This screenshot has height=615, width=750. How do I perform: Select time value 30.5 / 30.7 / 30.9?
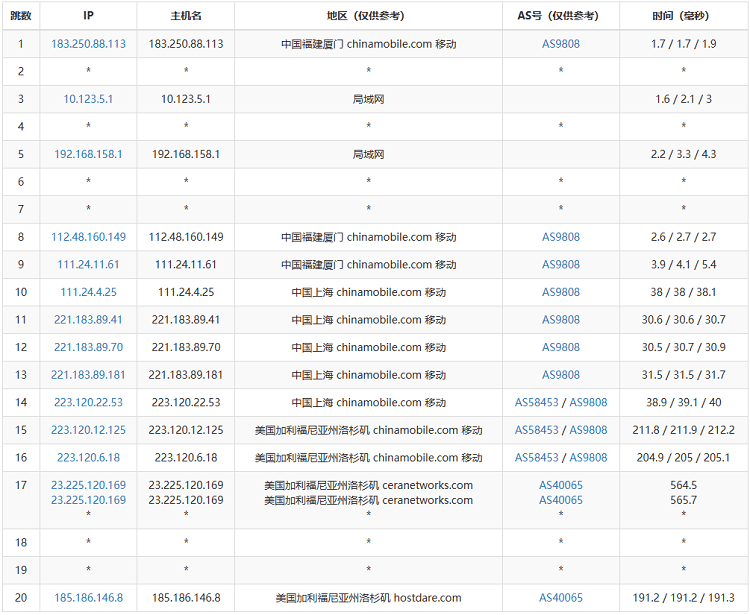(x=684, y=347)
